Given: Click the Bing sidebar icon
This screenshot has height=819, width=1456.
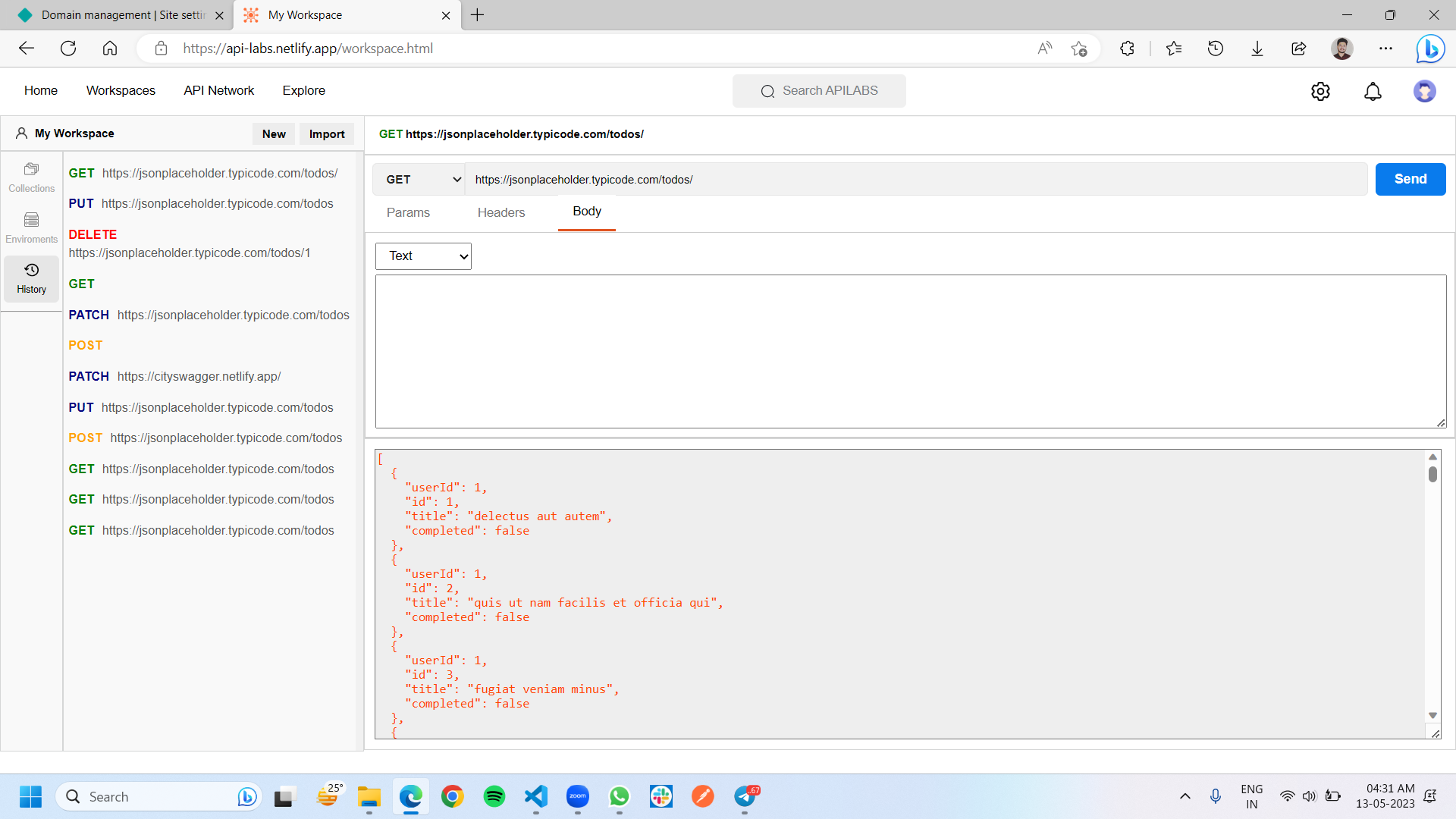Looking at the screenshot, I should tap(1430, 49).
